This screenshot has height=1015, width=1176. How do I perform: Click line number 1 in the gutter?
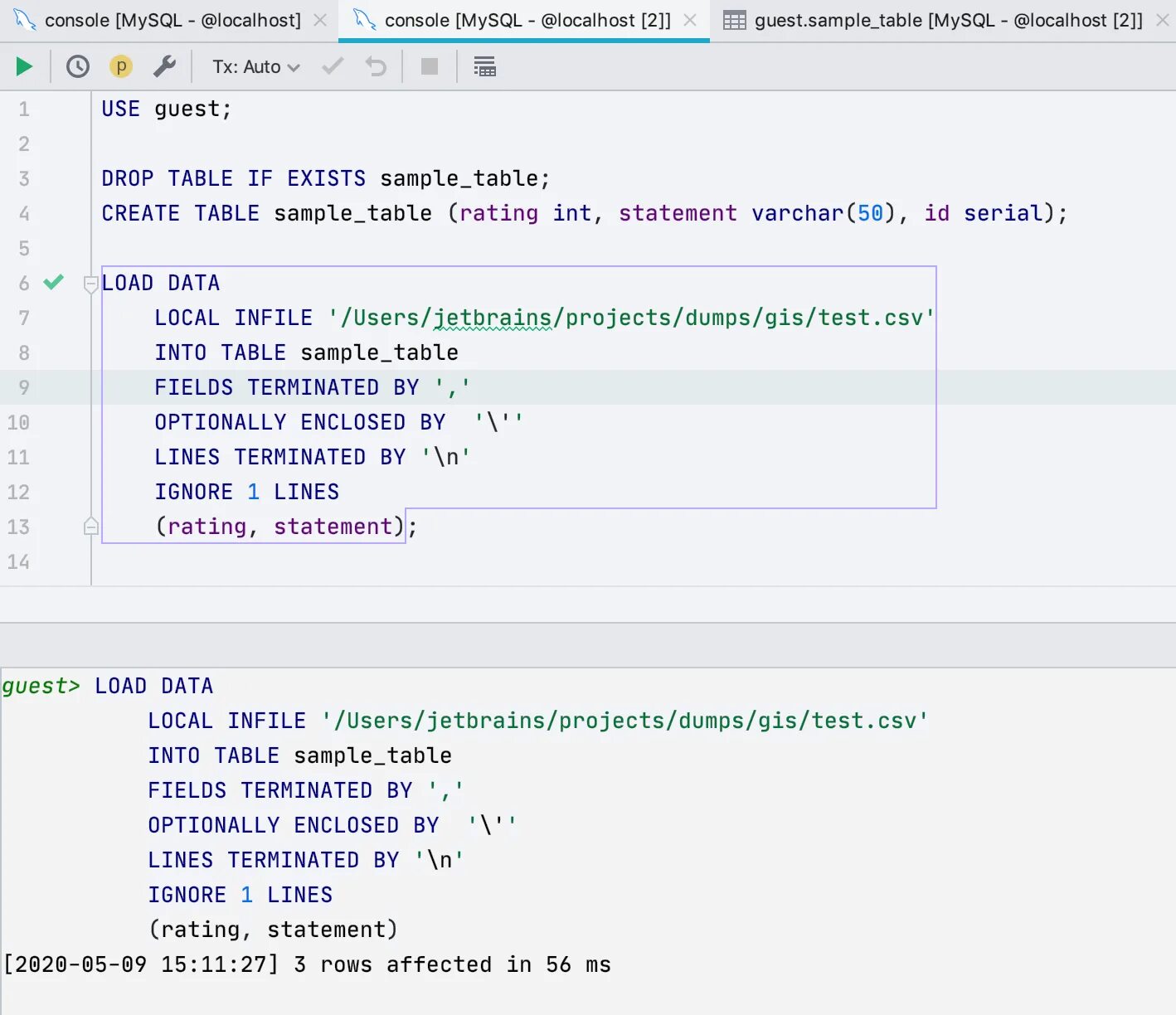tap(24, 109)
